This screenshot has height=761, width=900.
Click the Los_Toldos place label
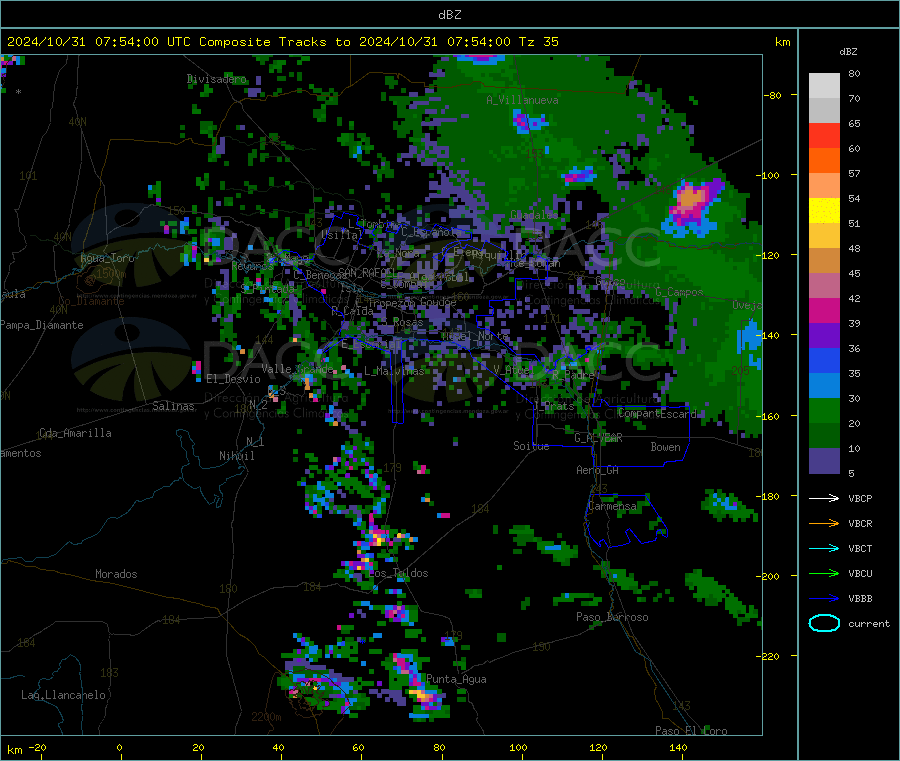tap(398, 573)
